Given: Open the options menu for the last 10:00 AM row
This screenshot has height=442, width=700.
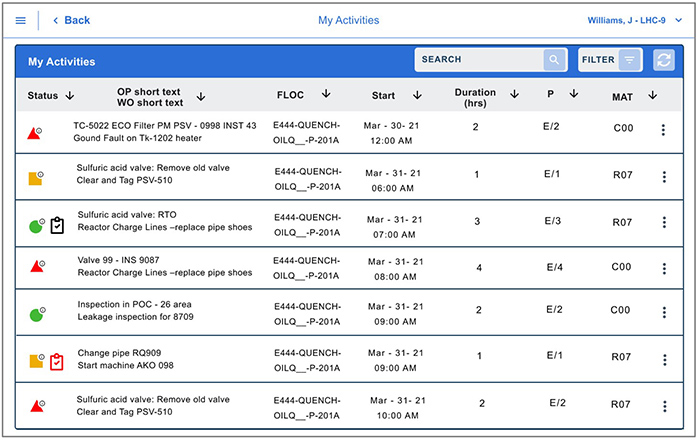Looking at the screenshot, I should (x=663, y=406).
